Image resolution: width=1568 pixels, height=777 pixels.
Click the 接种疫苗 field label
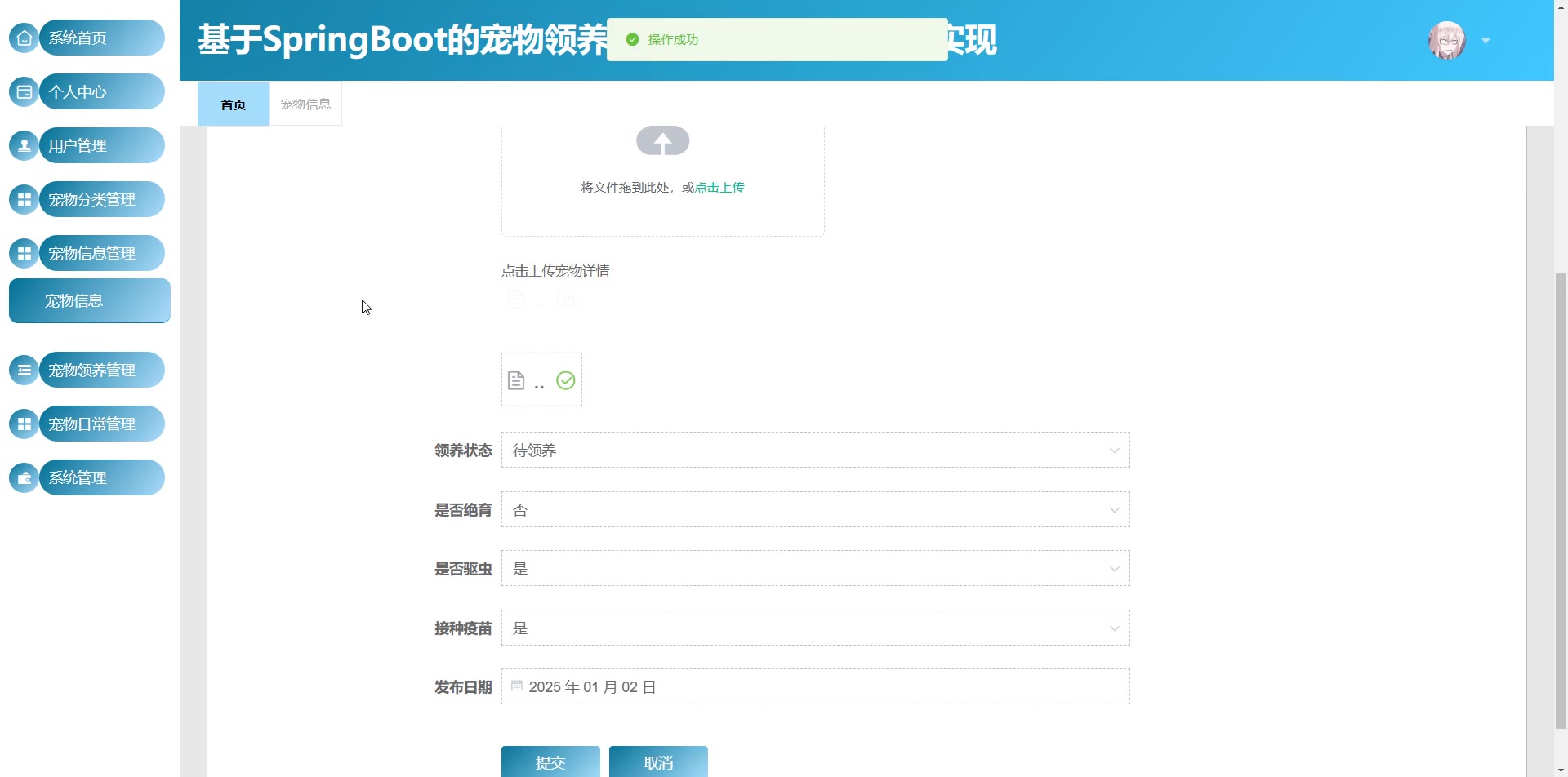tap(463, 628)
